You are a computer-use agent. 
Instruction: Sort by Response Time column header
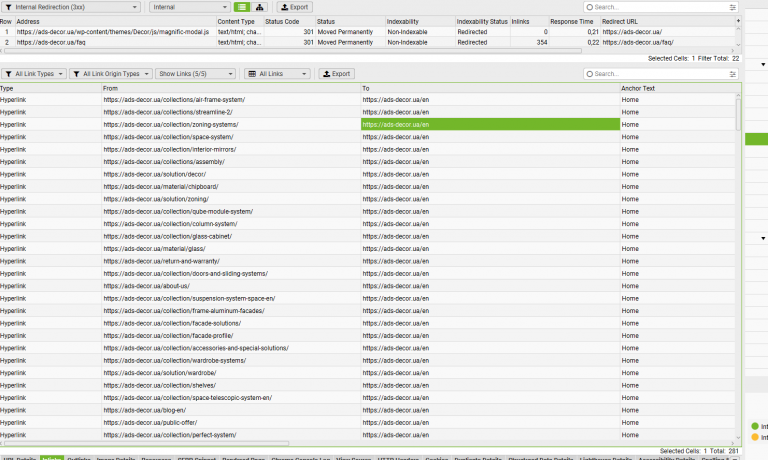click(574, 22)
